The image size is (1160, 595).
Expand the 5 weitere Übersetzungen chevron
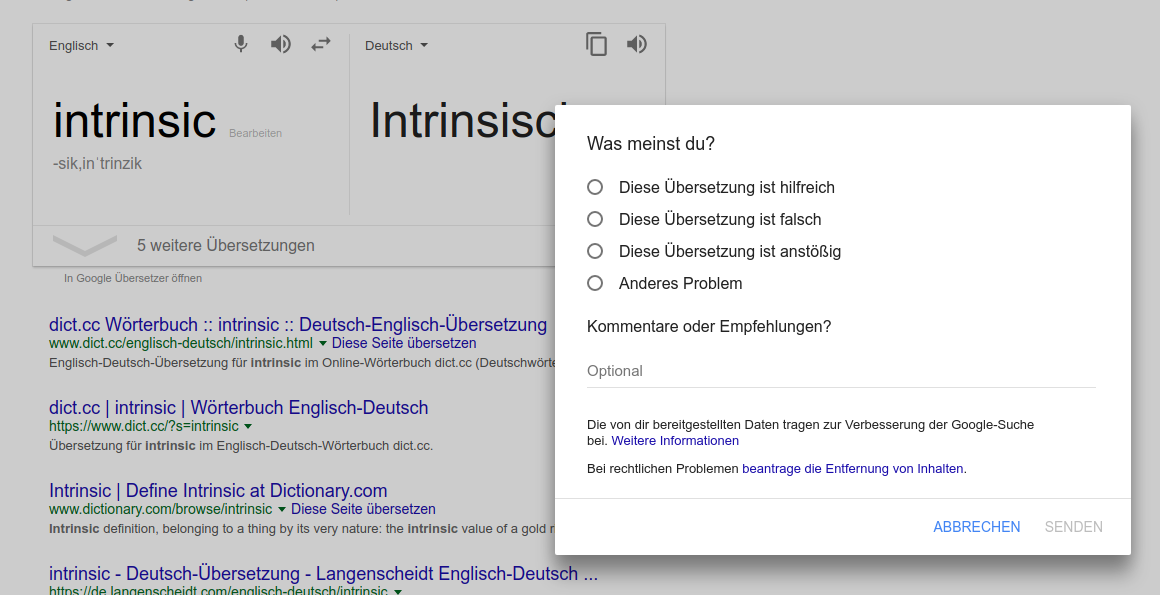tap(85, 245)
